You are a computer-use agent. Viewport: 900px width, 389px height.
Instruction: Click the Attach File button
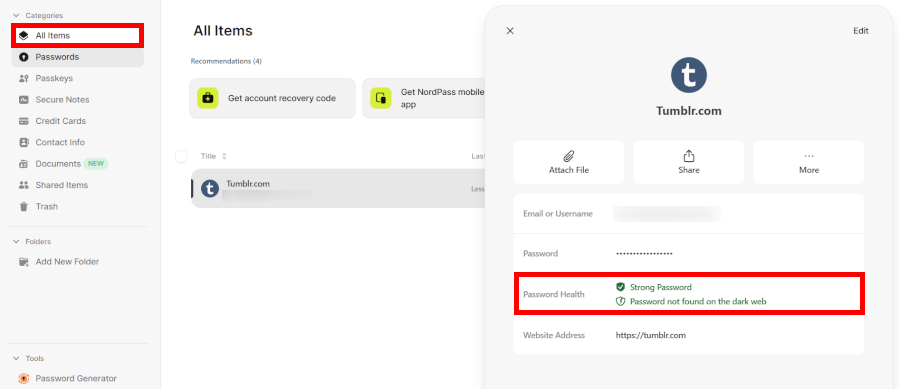click(569, 162)
